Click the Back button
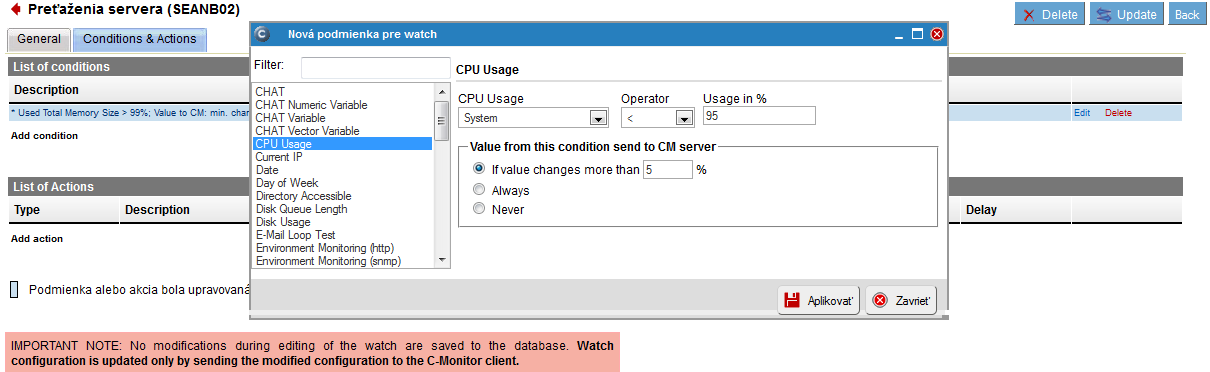 [x=1186, y=15]
